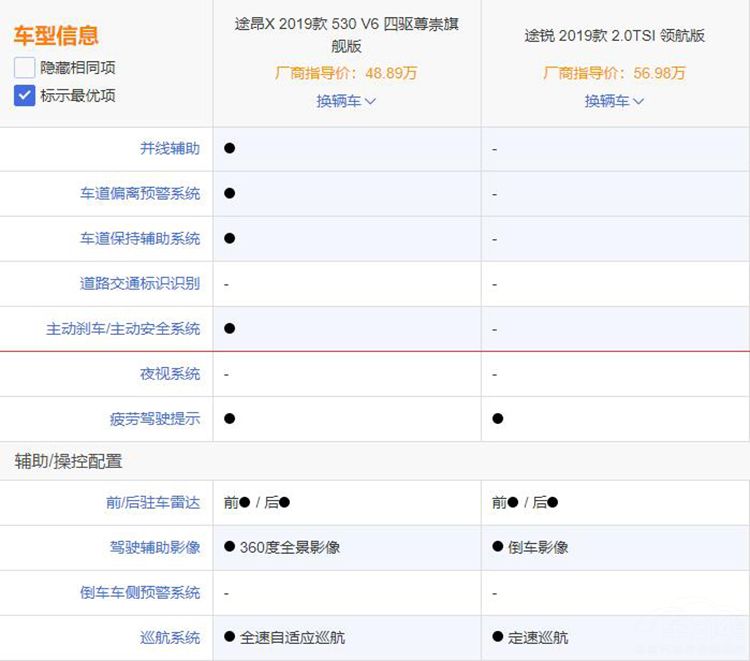Image resolution: width=750 pixels, height=661 pixels.
Task: Uncheck the 标示最优项 checkbox
Action: point(25,96)
